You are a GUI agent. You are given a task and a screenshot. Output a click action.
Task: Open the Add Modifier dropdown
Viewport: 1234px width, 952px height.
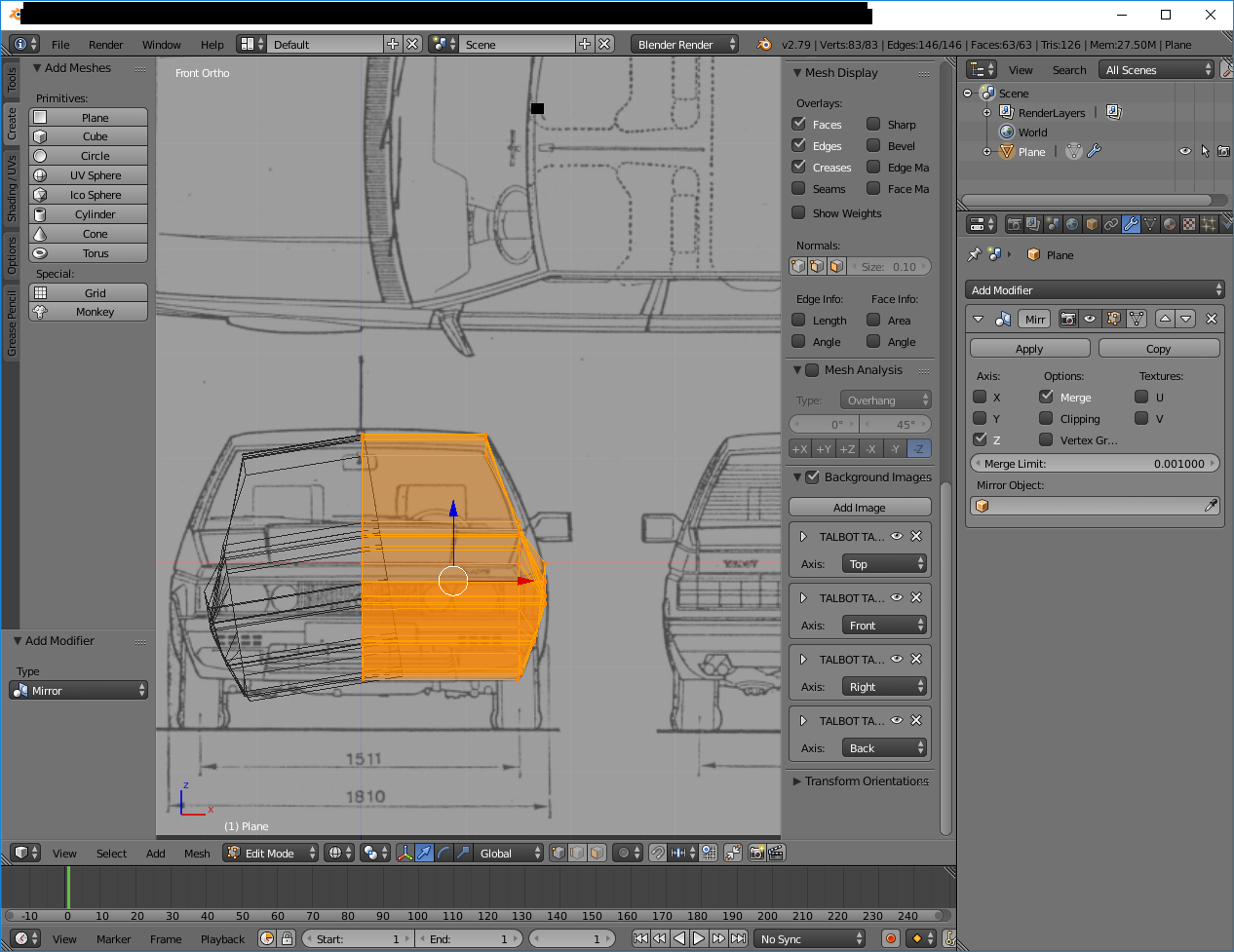click(1095, 289)
